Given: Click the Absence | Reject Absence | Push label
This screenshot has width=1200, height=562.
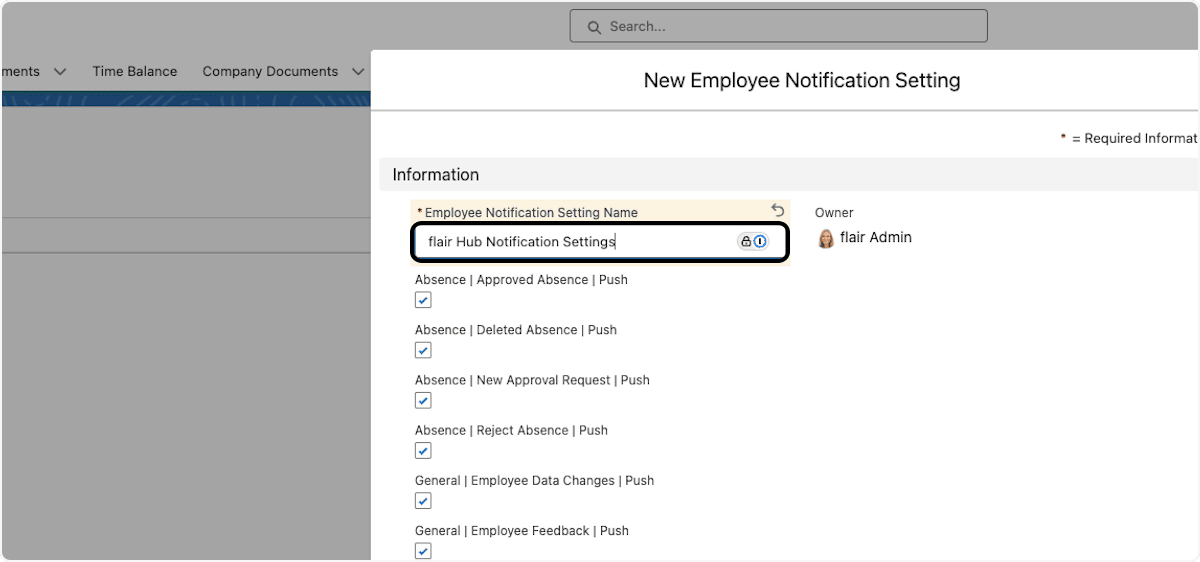Looking at the screenshot, I should point(511,430).
